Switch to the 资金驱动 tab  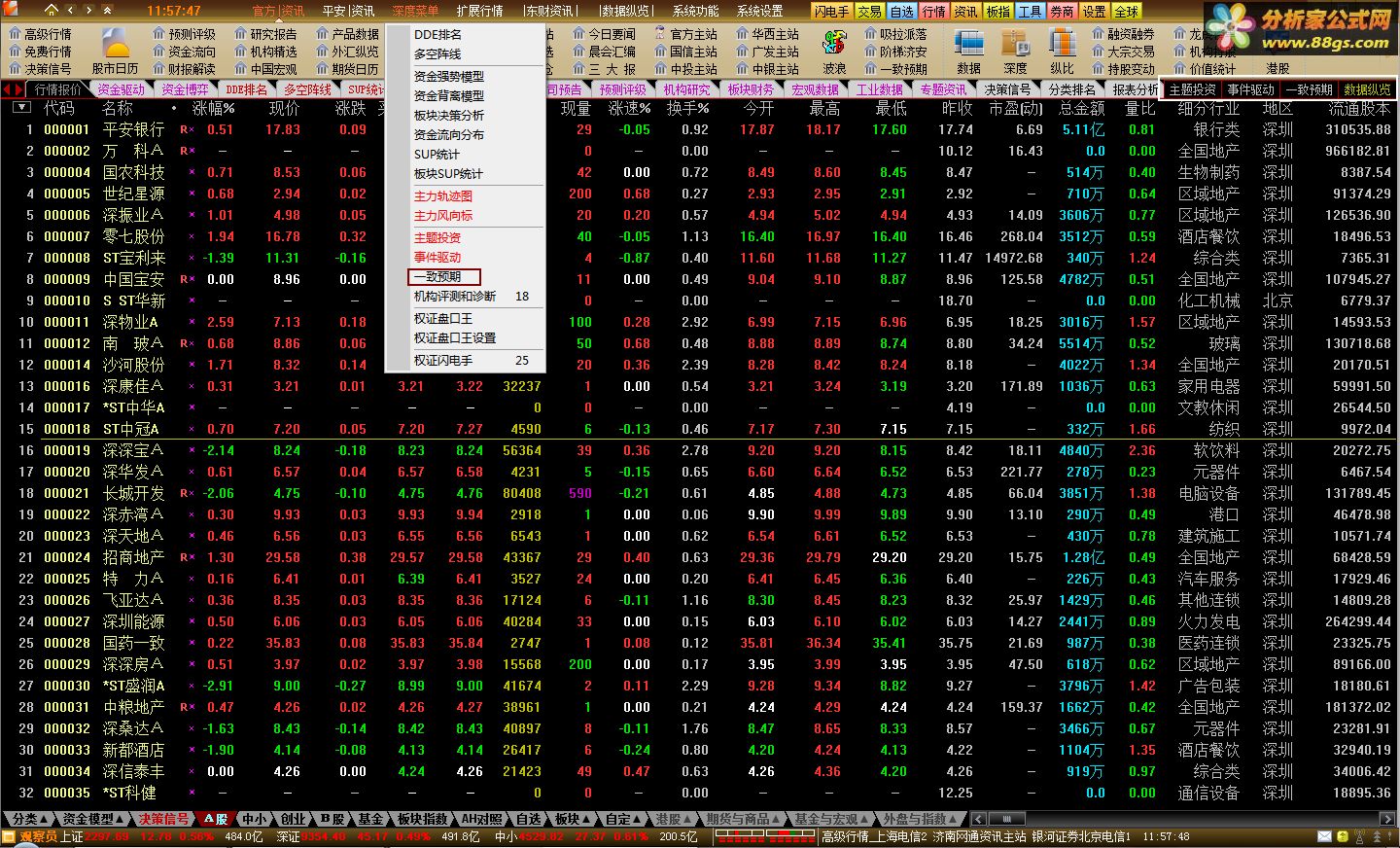pyautogui.click(x=121, y=89)
